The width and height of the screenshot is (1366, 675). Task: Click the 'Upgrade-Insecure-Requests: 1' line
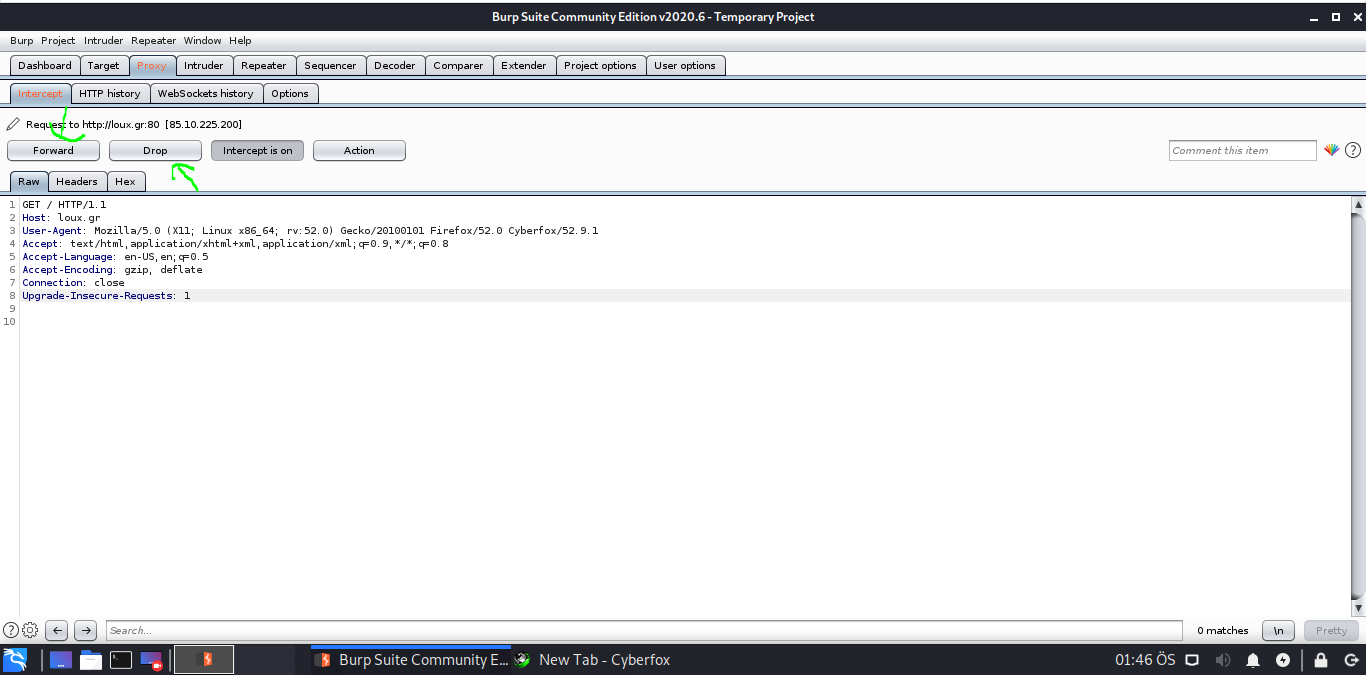106,295
